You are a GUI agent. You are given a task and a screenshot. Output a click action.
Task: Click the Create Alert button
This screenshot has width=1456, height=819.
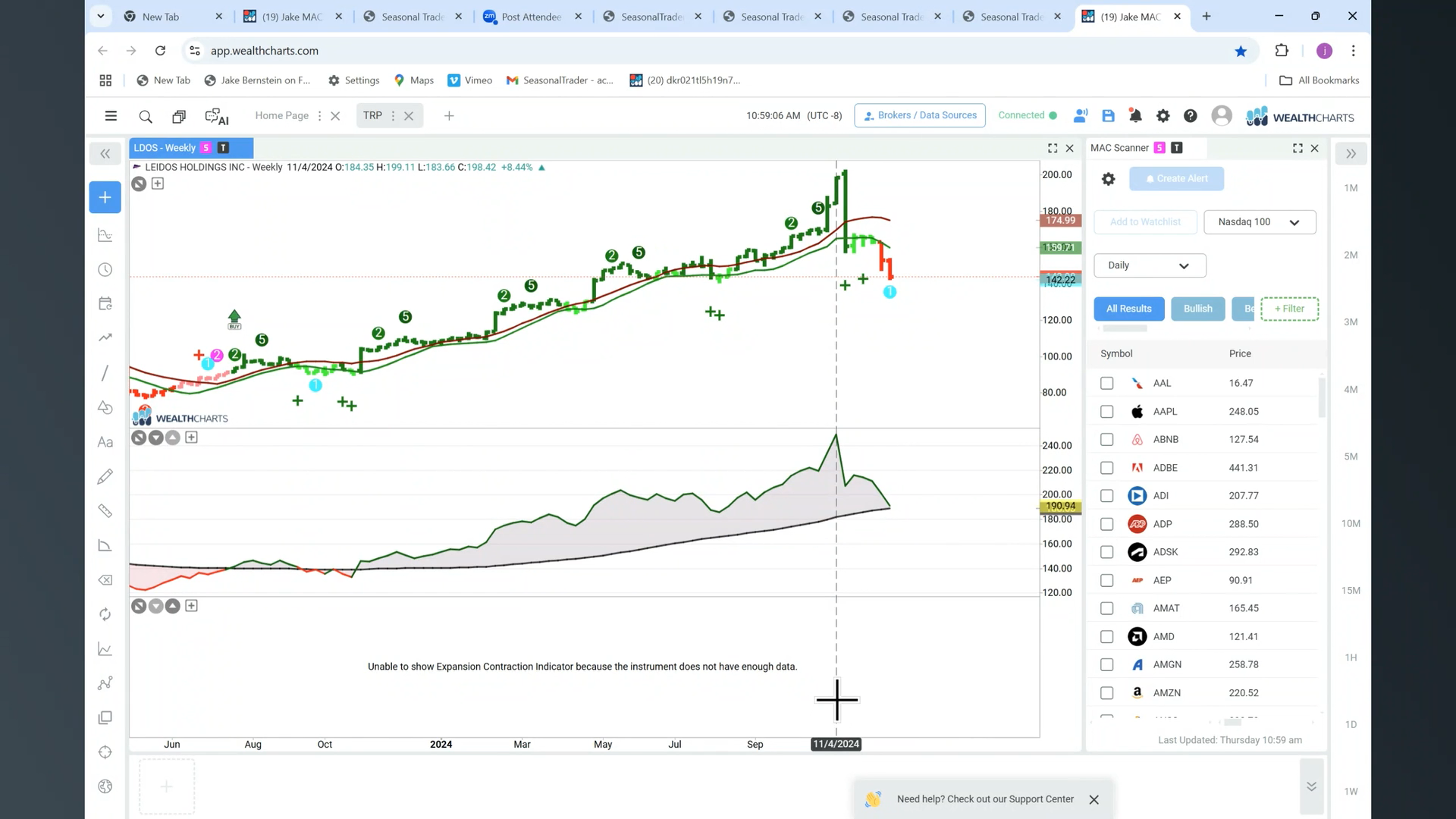click(x=1176, y=179)
